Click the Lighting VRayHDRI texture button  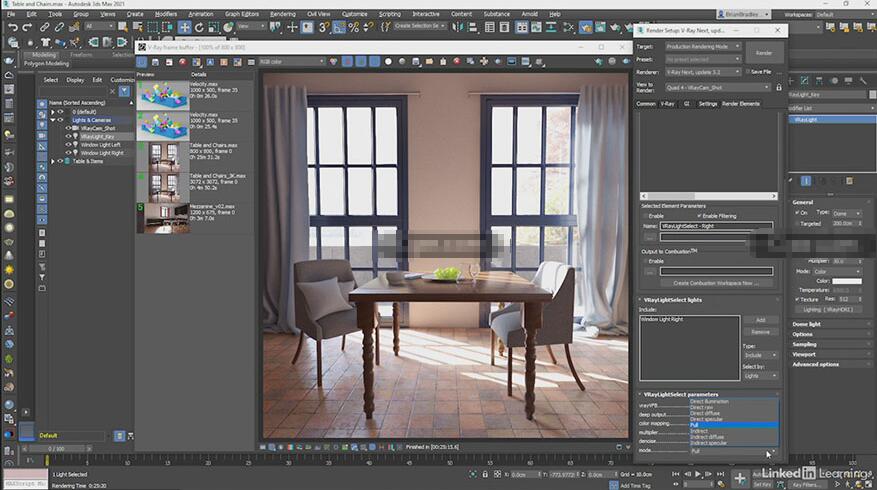click(x=828, y=309)
